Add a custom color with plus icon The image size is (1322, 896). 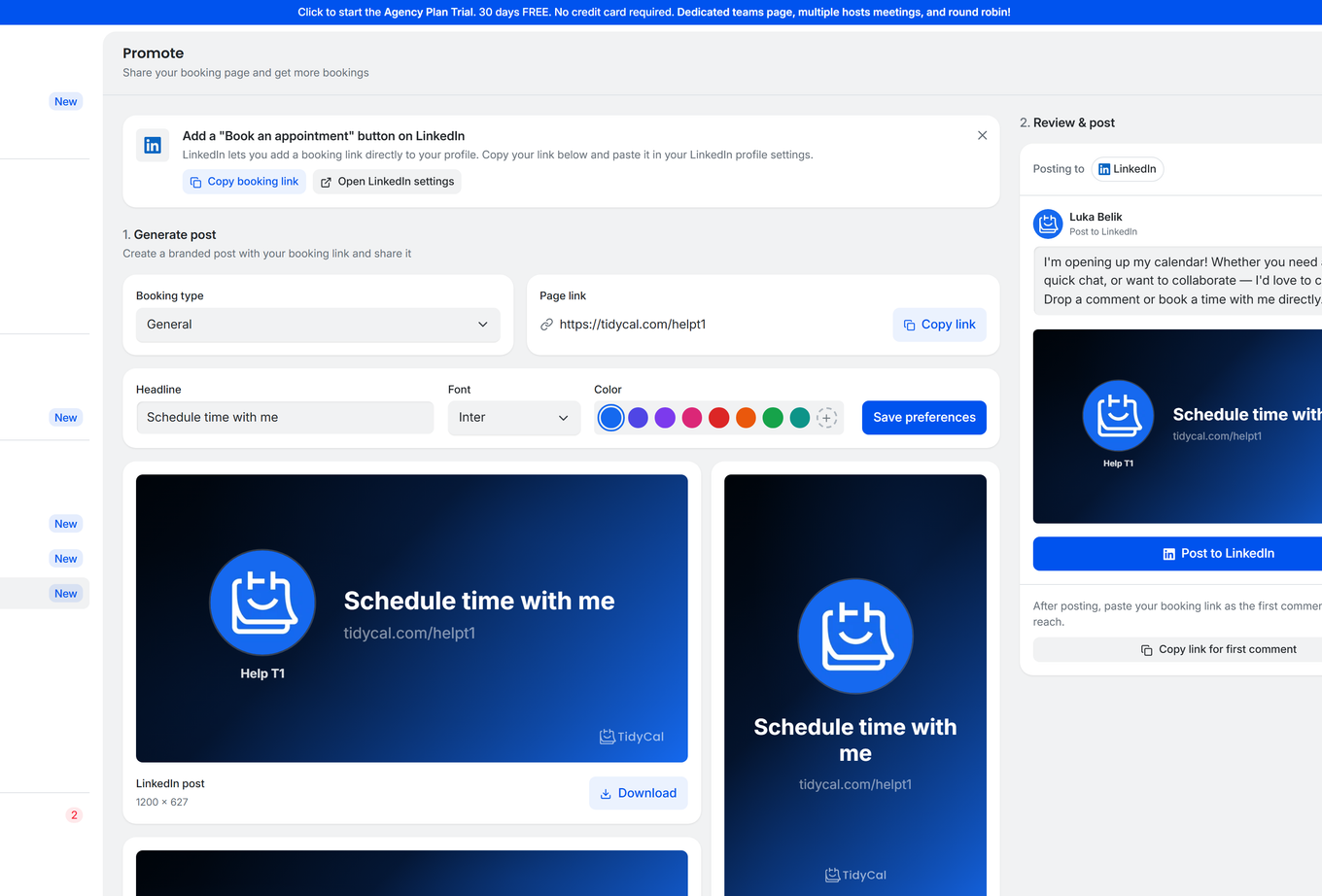click(x=826, y=418)
